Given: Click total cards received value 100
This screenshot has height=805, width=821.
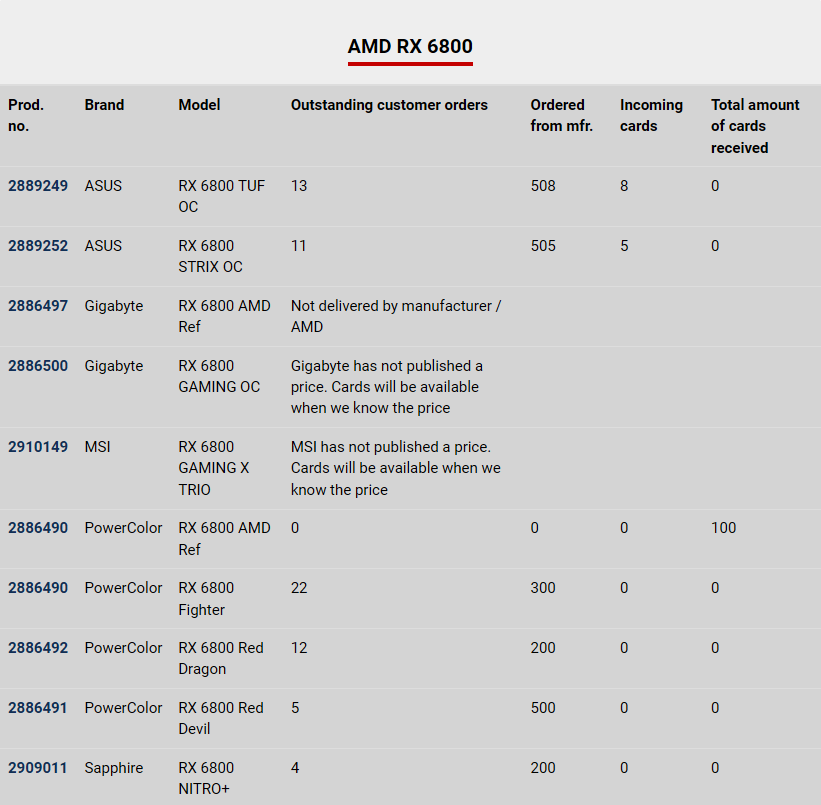Looking at the screenshot, I should point(723,528).
